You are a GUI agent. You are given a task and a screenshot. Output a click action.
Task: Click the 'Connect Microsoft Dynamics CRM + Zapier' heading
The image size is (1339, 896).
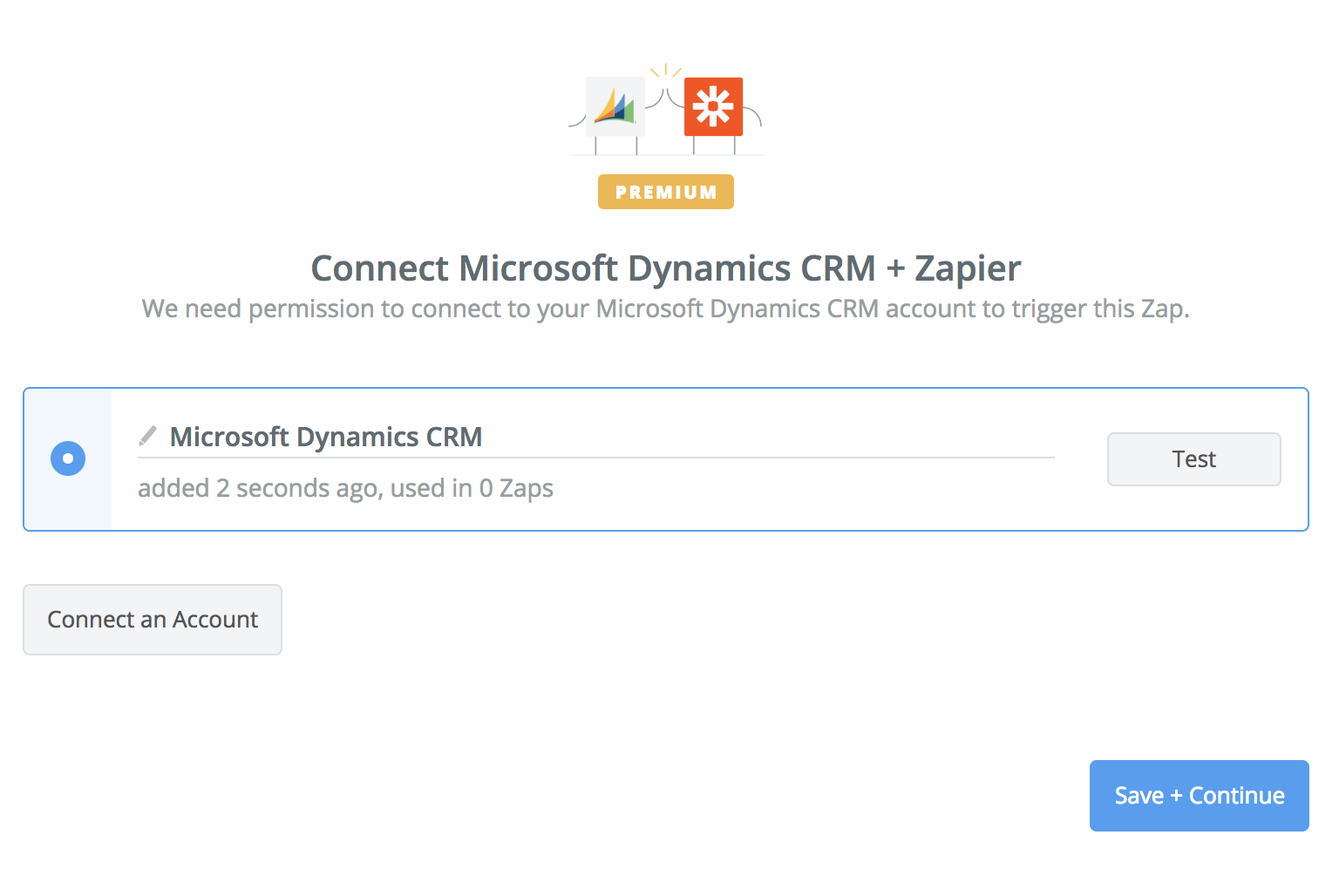[666, 268]
